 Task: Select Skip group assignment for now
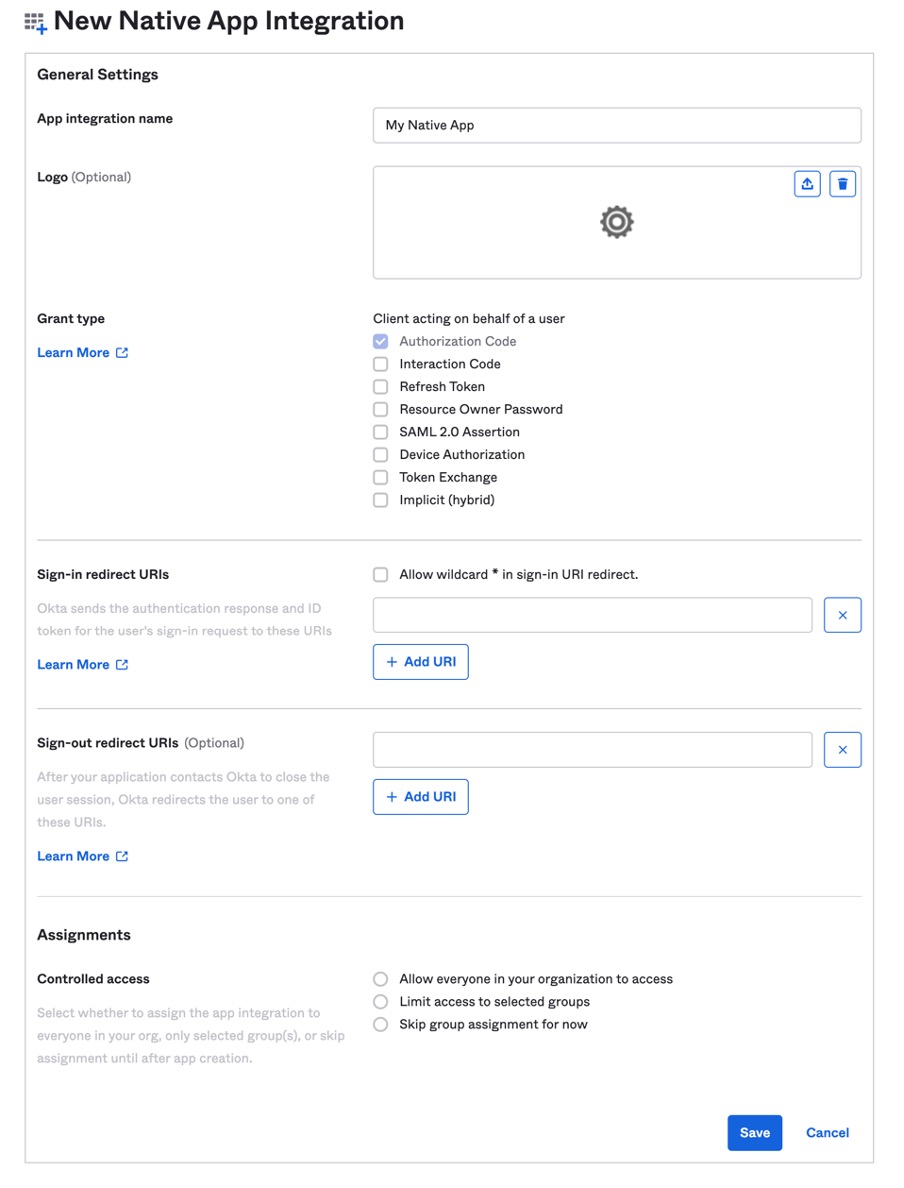(381, 1025)
